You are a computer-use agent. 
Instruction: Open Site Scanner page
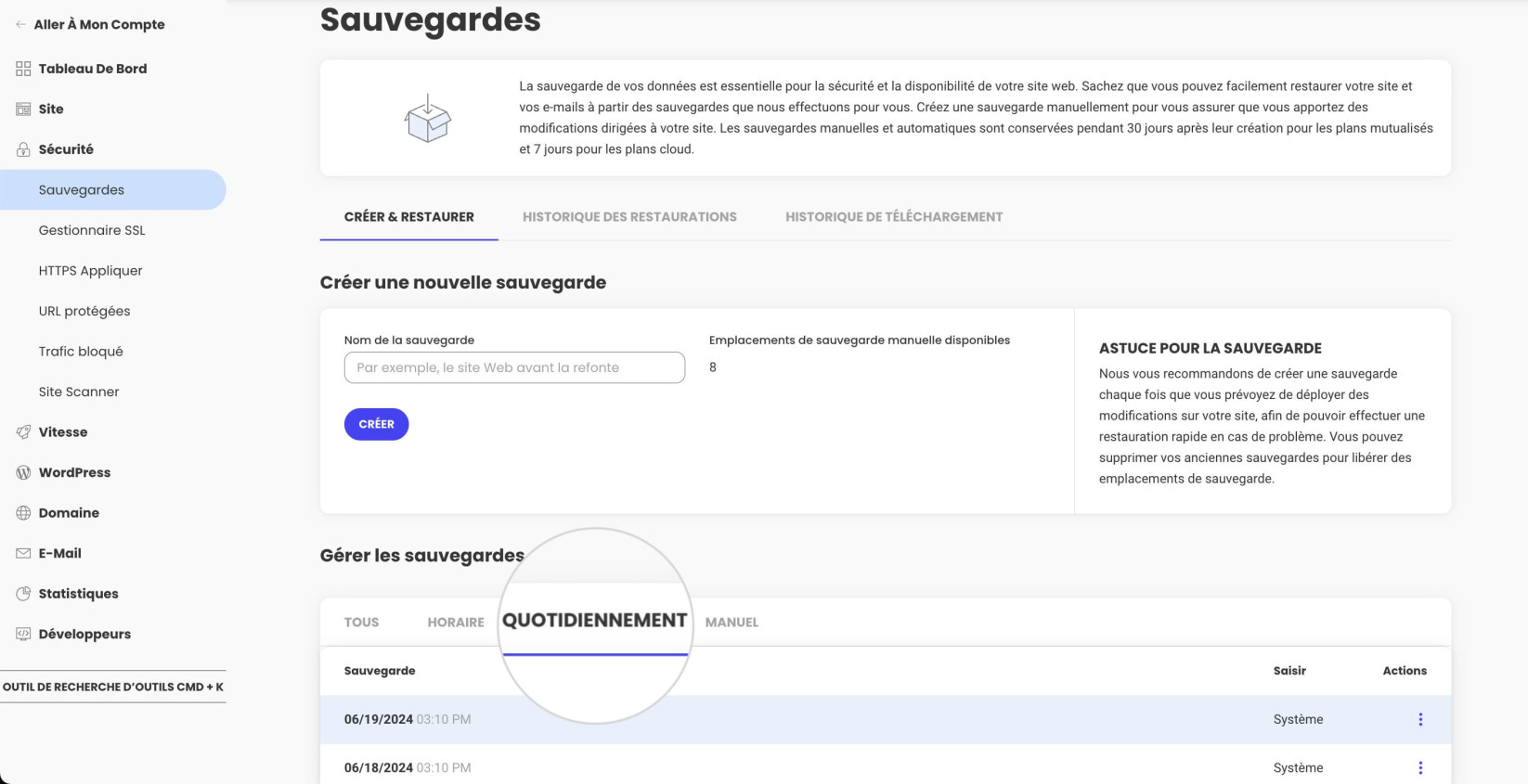[x=79, y=392]
